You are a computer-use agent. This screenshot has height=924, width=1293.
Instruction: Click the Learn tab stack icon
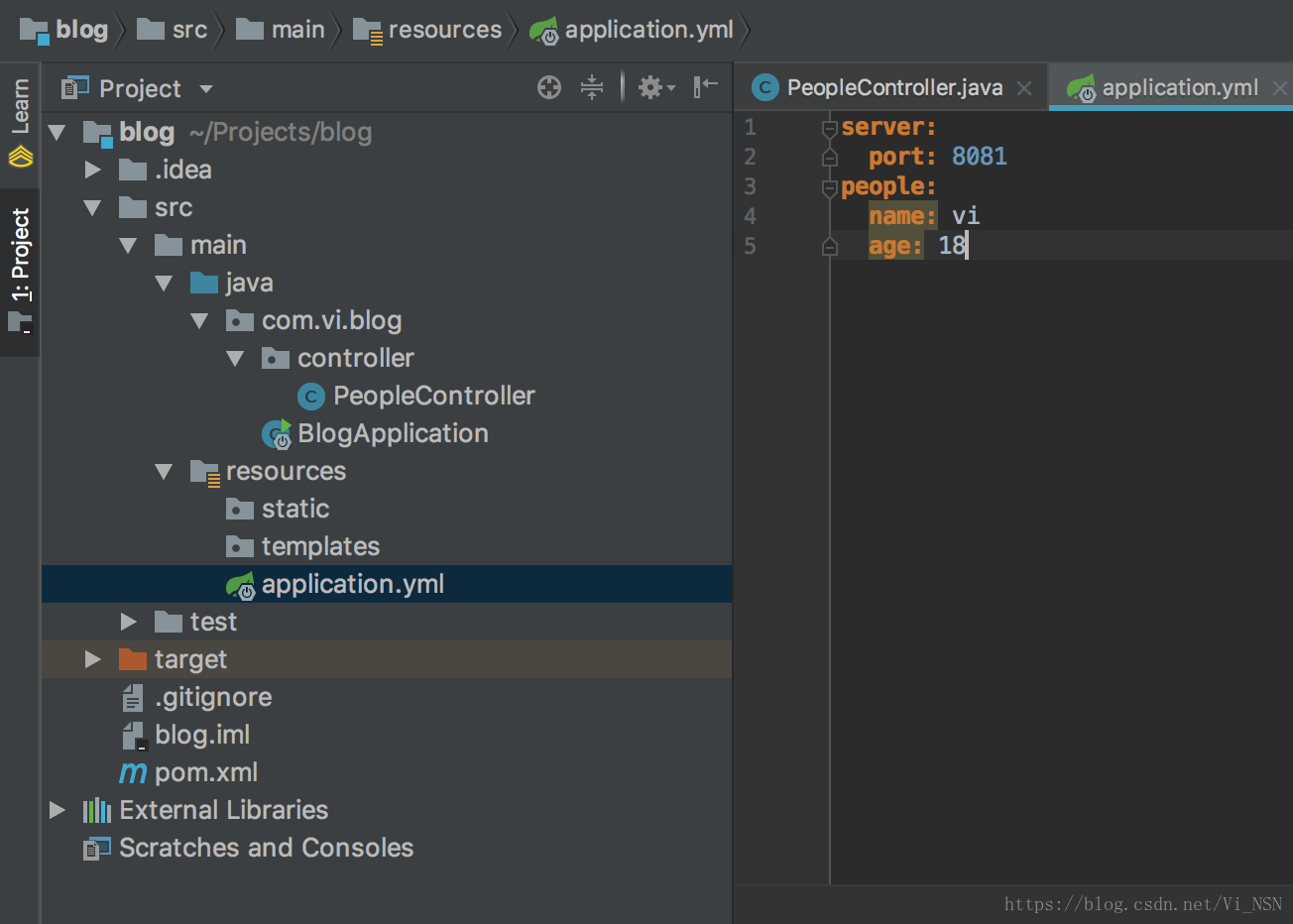21,157
